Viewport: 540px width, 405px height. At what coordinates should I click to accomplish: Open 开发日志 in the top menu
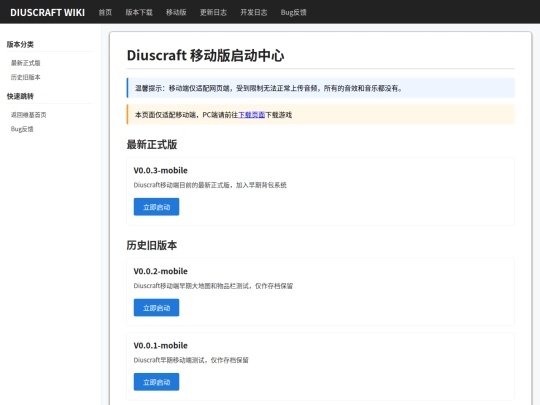(254, 12)
